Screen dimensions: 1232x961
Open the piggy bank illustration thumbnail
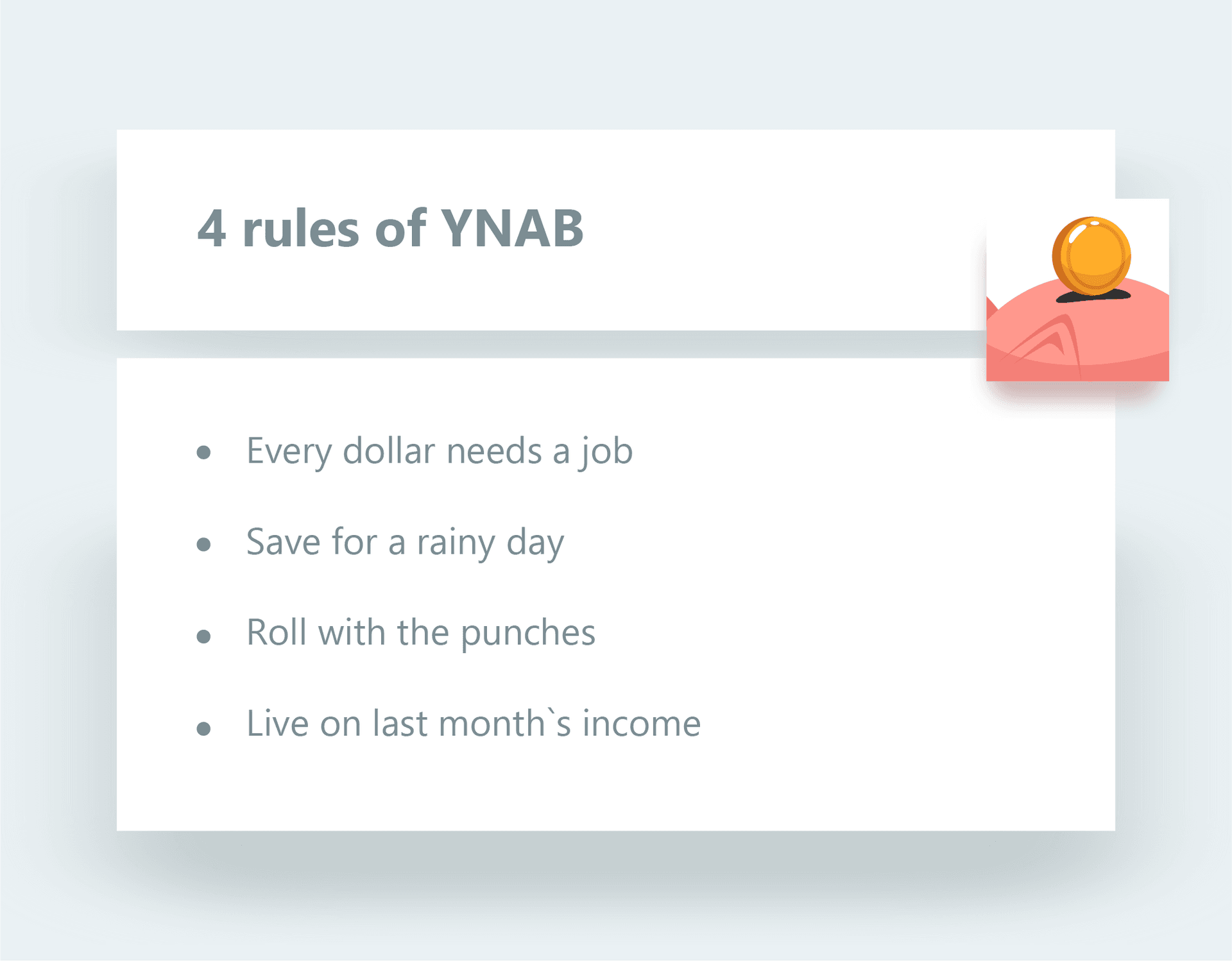[x=1077, y=290]
